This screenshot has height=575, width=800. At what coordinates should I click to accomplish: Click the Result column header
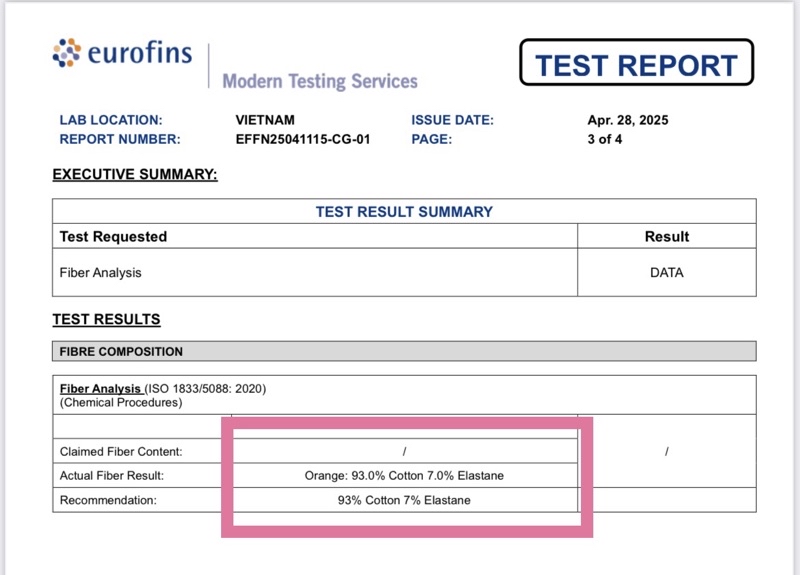tap(666, 237)
